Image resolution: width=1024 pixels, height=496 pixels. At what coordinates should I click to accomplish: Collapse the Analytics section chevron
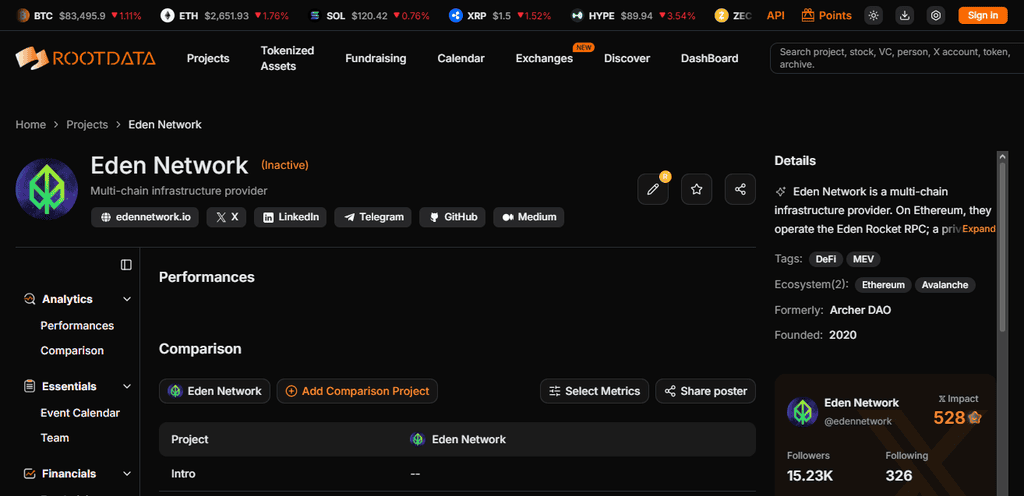[127, 299]
